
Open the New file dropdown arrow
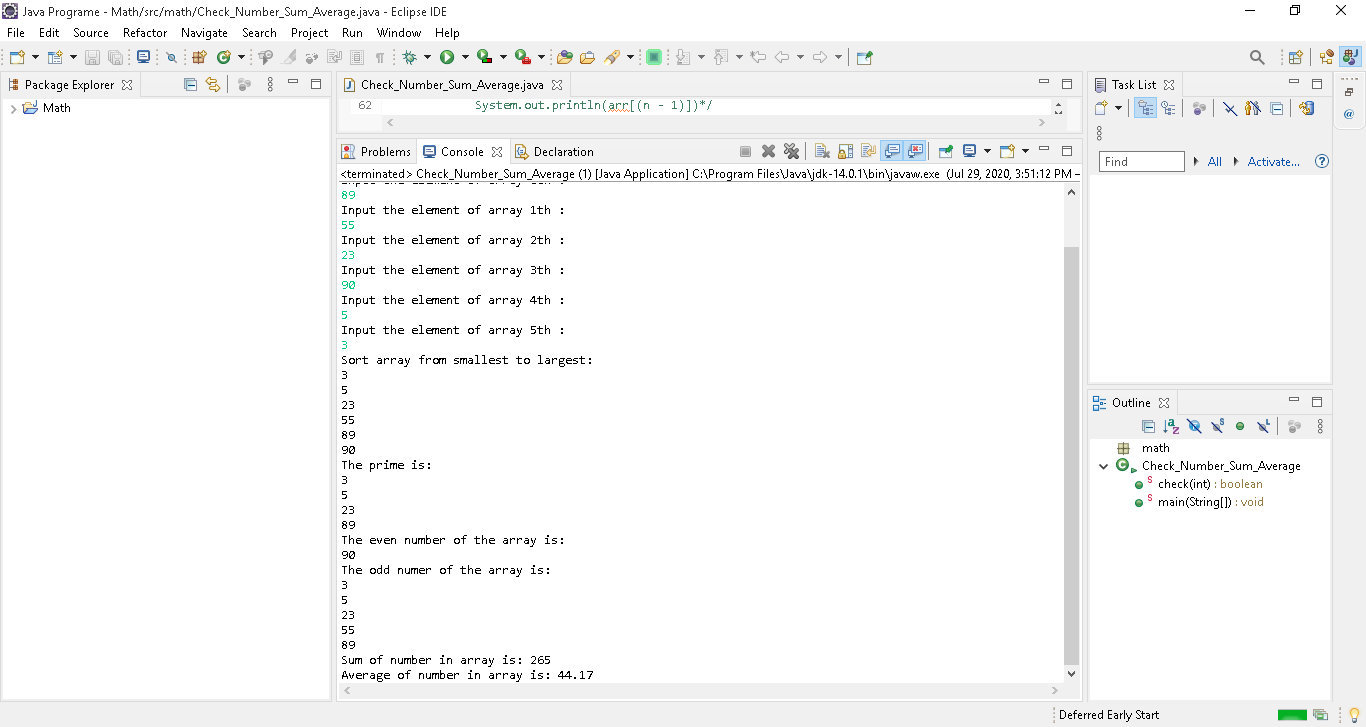36,57
